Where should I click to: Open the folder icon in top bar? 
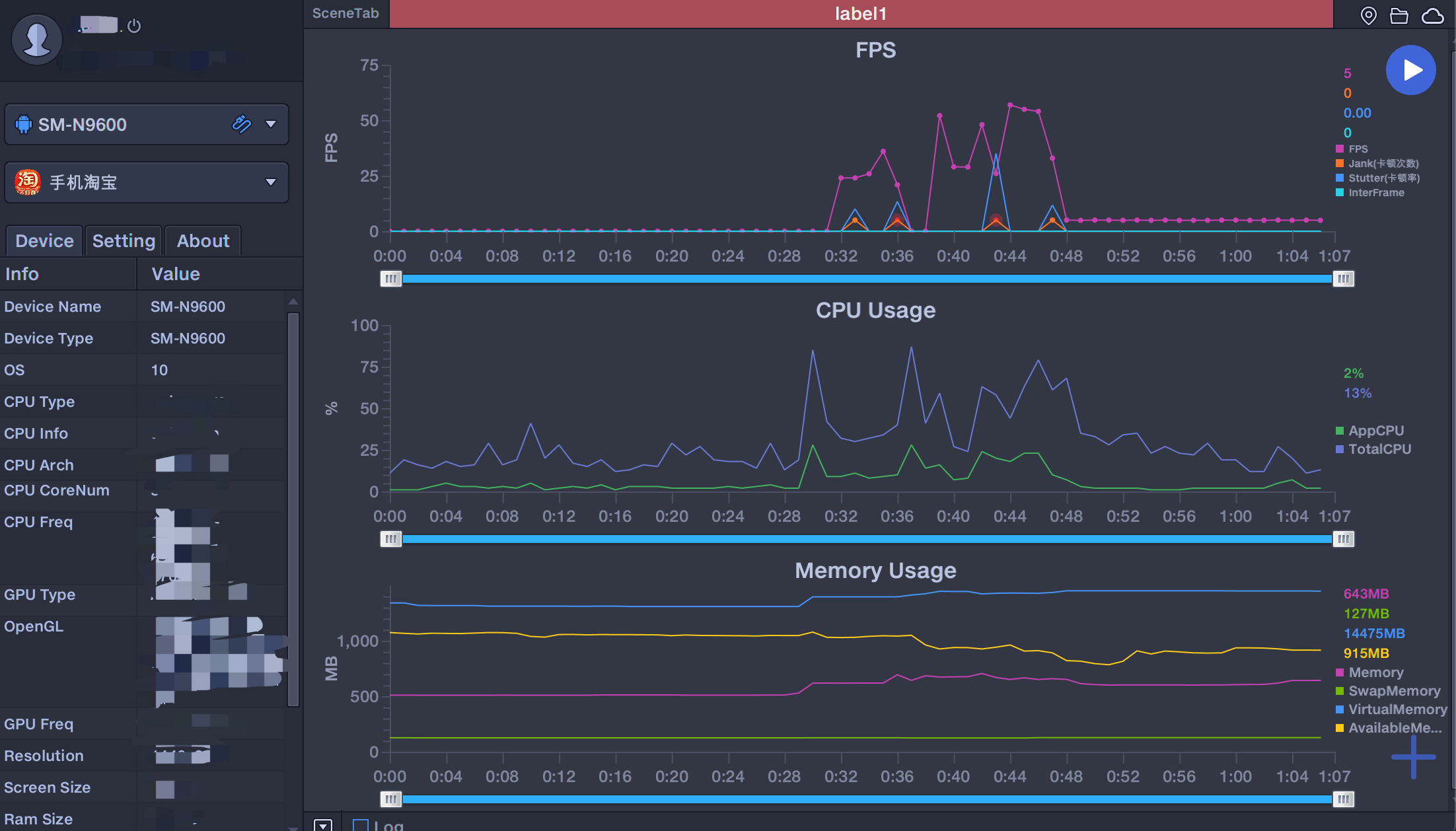tap(1399, 15)
